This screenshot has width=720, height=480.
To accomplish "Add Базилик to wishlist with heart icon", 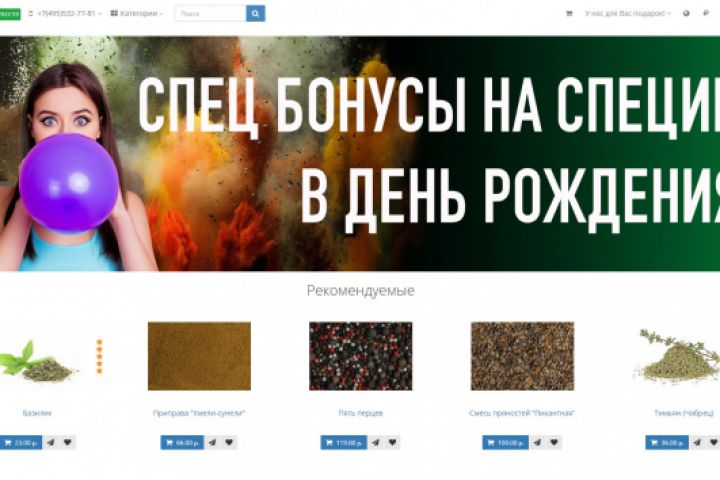I will [68, 442].
